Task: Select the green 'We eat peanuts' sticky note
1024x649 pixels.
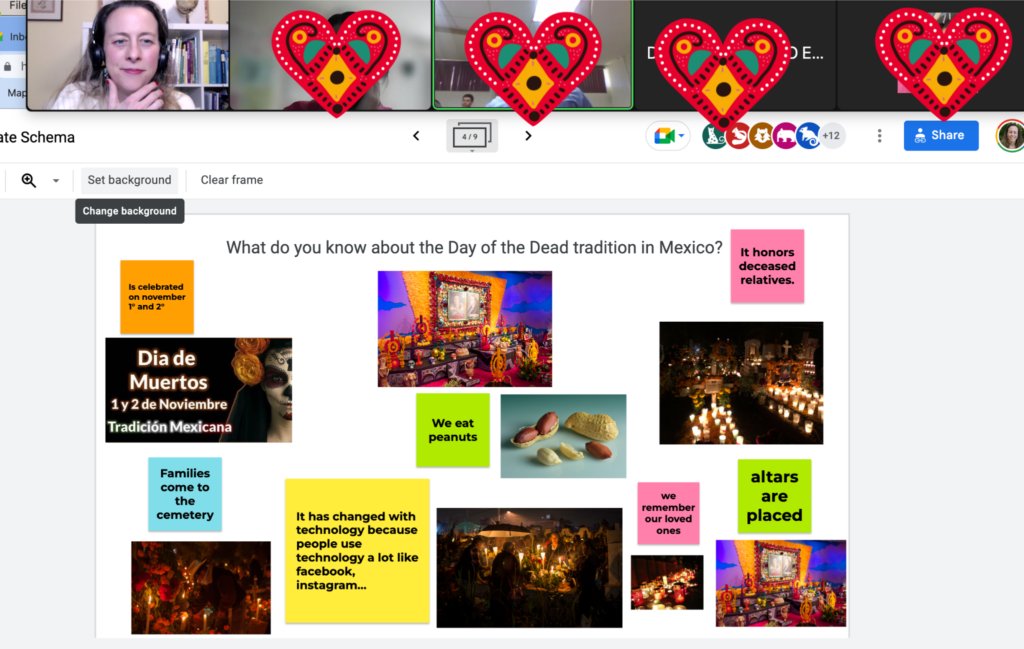Action: coord(453,430)
